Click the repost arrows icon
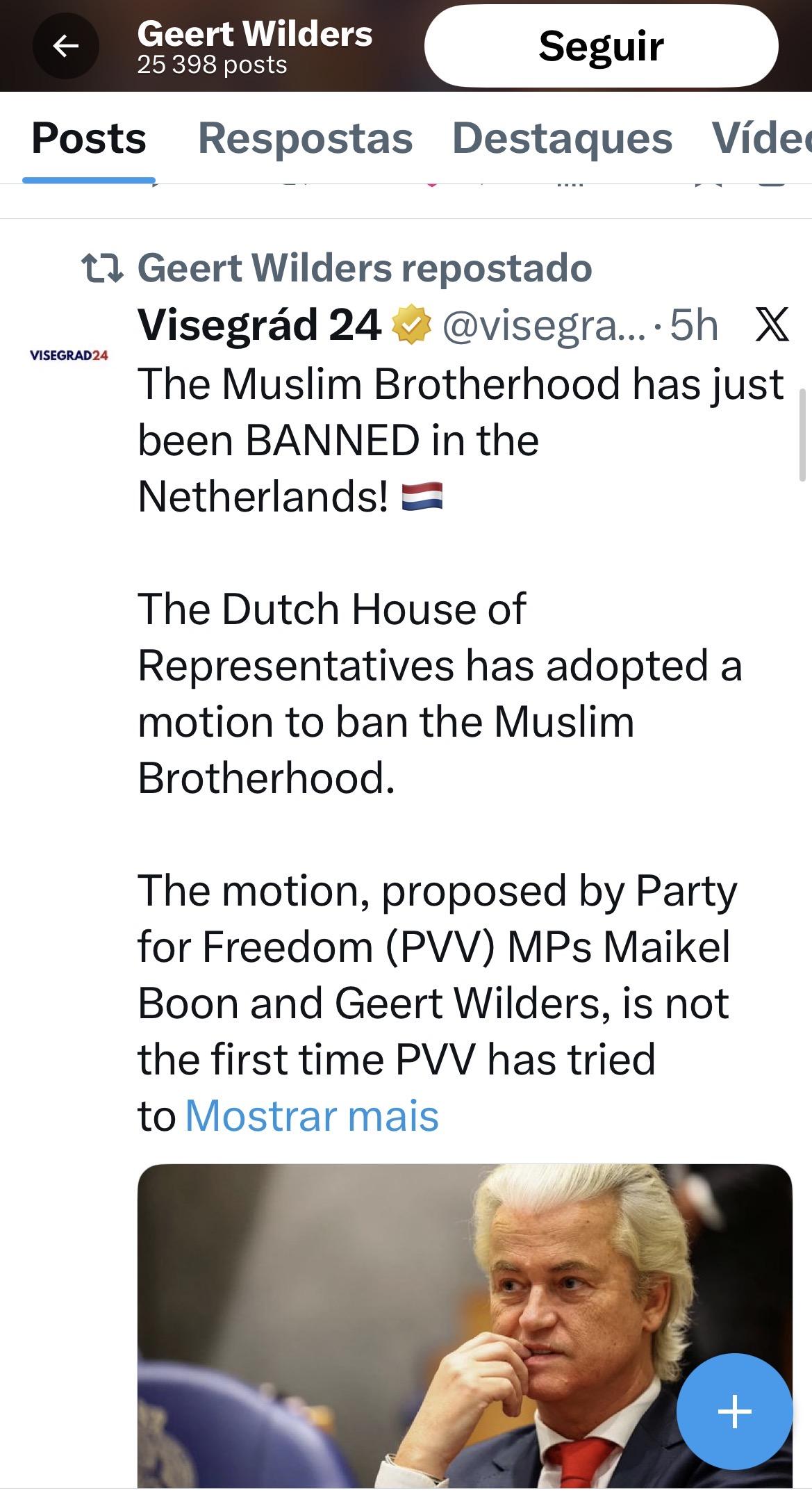Image resolution: width=812 pixels, height=1504 pixels. 102,268
